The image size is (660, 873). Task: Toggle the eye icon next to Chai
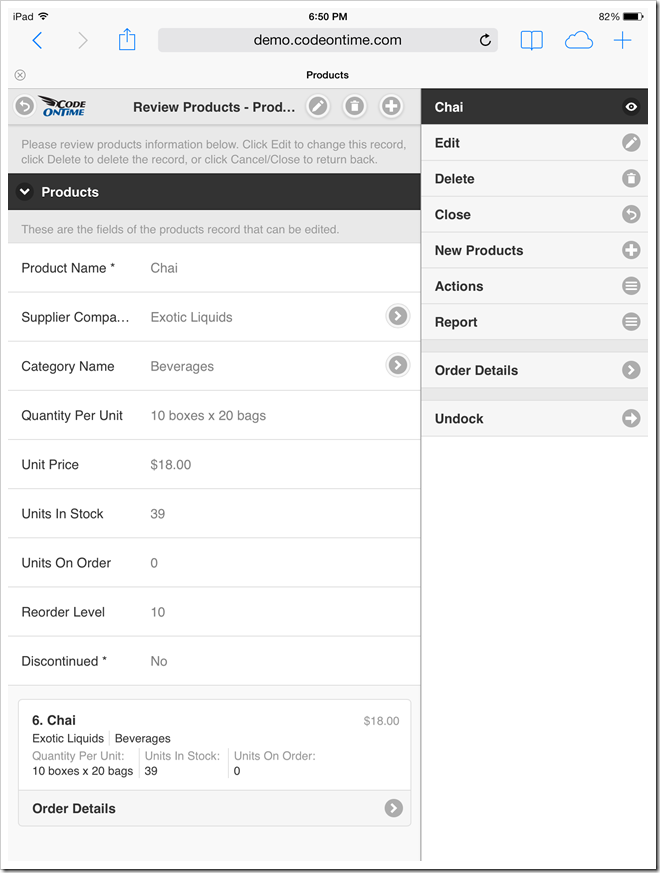click(631, 107)
